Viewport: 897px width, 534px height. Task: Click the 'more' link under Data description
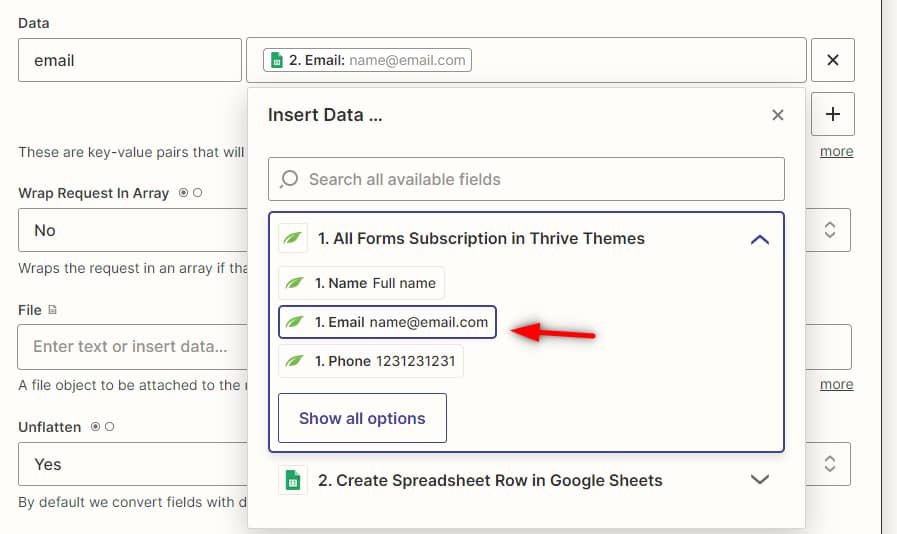pos(836,151)
